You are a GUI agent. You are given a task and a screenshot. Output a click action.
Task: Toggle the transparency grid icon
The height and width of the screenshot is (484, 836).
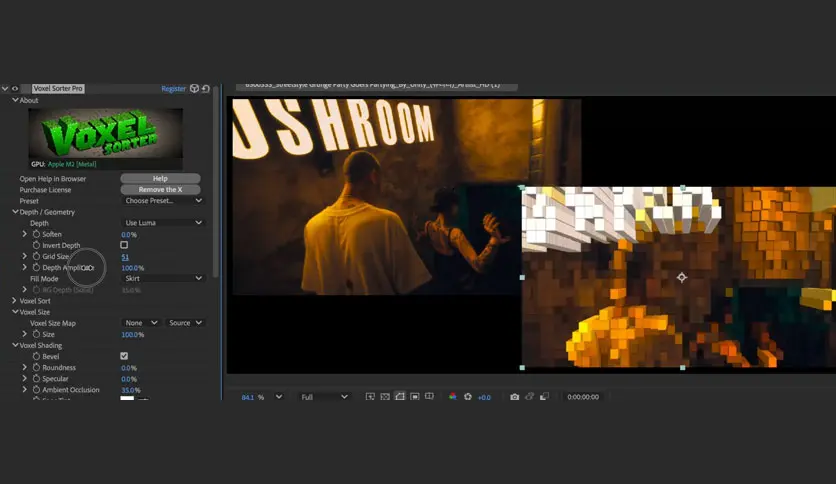[x=384, y=397]
